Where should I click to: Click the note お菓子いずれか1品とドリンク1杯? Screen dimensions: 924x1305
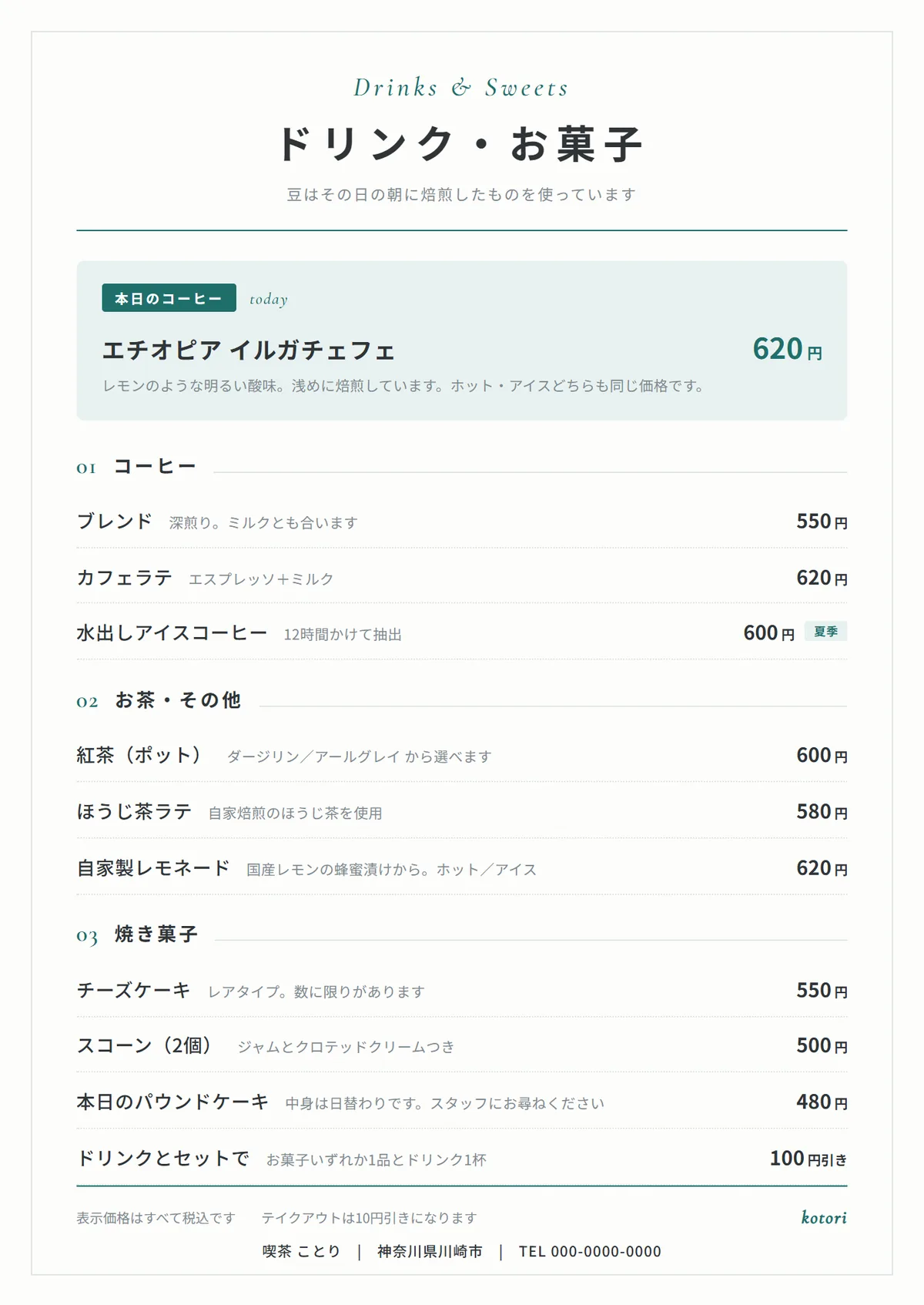click(376, 1159)
